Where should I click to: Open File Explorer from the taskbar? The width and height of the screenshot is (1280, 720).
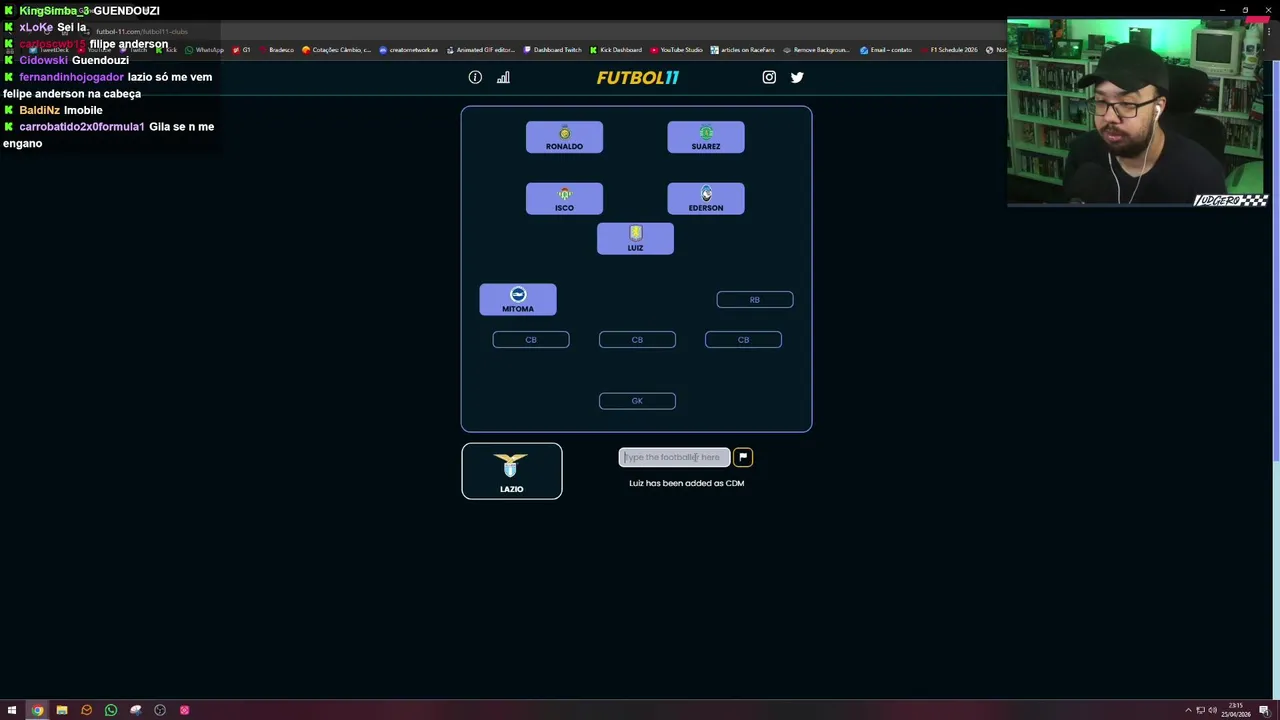(x=62, y=710)
